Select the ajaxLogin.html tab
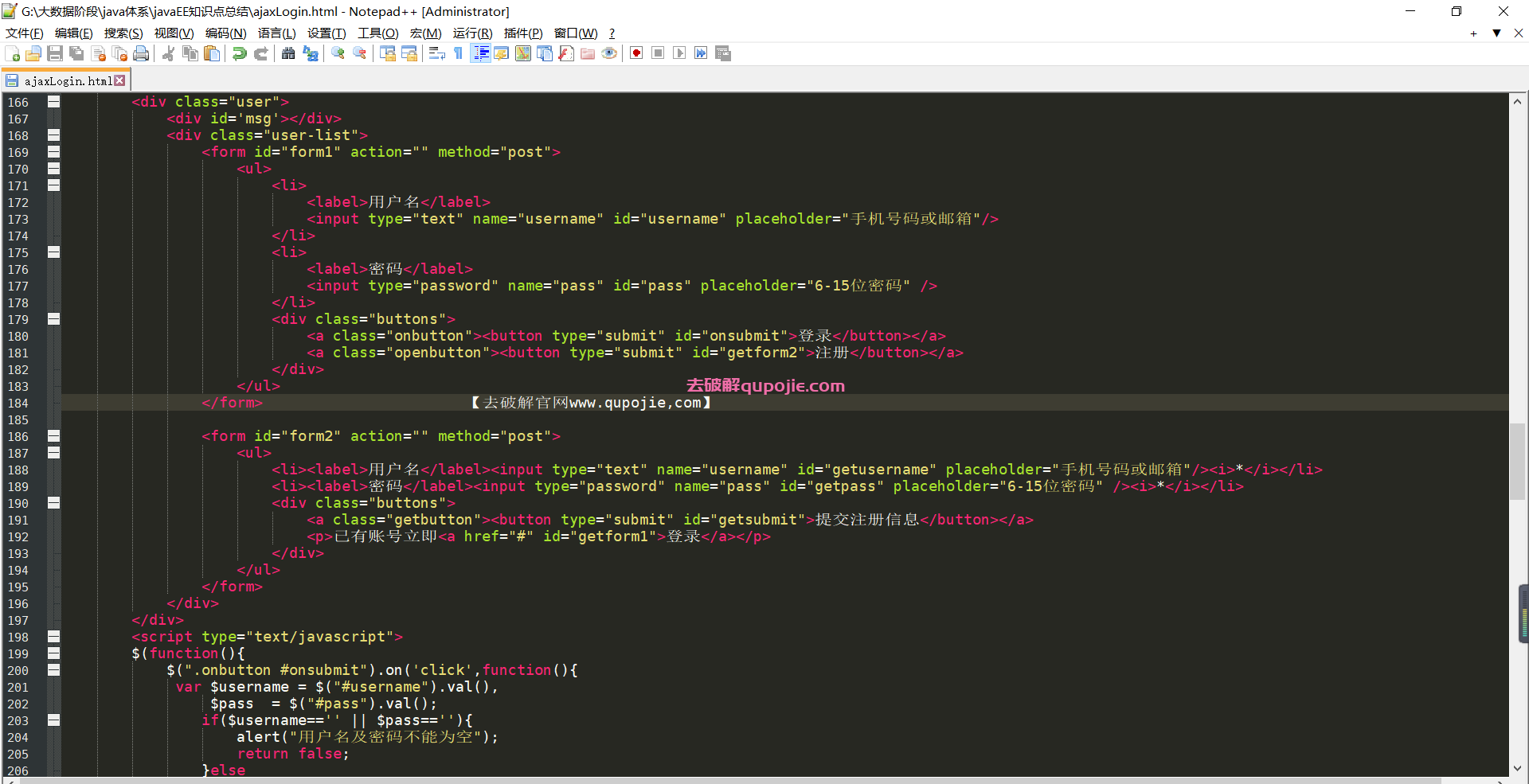 (68, 81)
